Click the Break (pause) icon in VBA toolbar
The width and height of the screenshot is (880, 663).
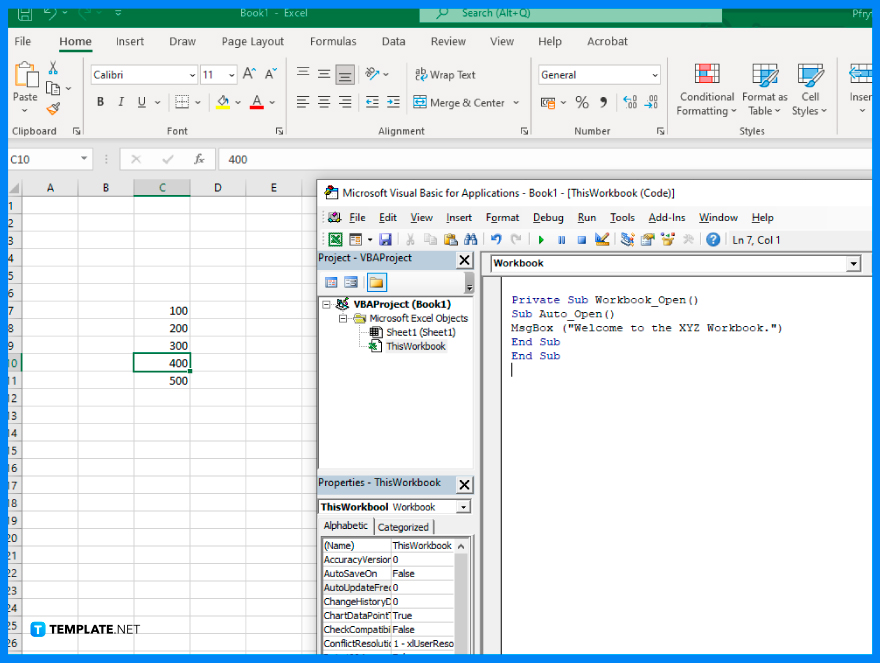560,239
